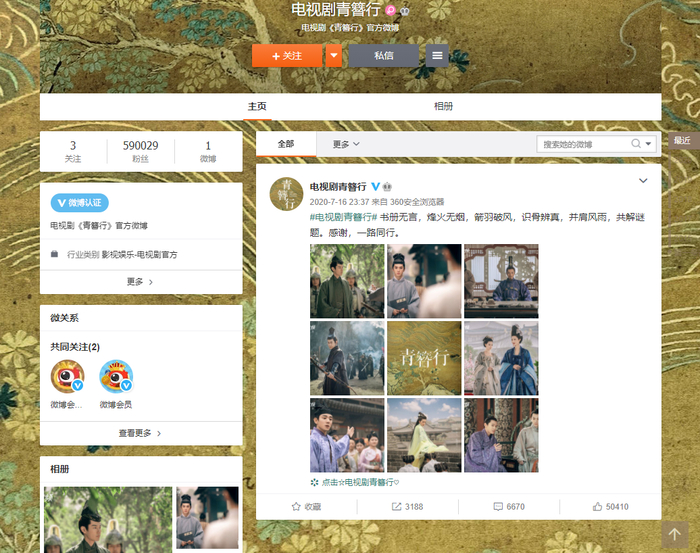Open the large album photo in 相册 panel
The width and height of the screenshot is (700, 553).
click(x=108, y=520)
